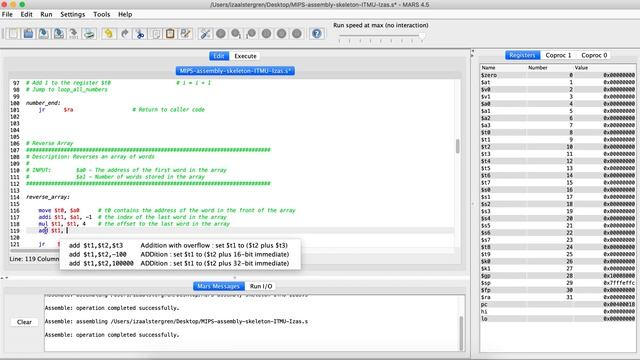Click the 'number_end:' label in editor
640x360 pixels.
click(43, 103)
